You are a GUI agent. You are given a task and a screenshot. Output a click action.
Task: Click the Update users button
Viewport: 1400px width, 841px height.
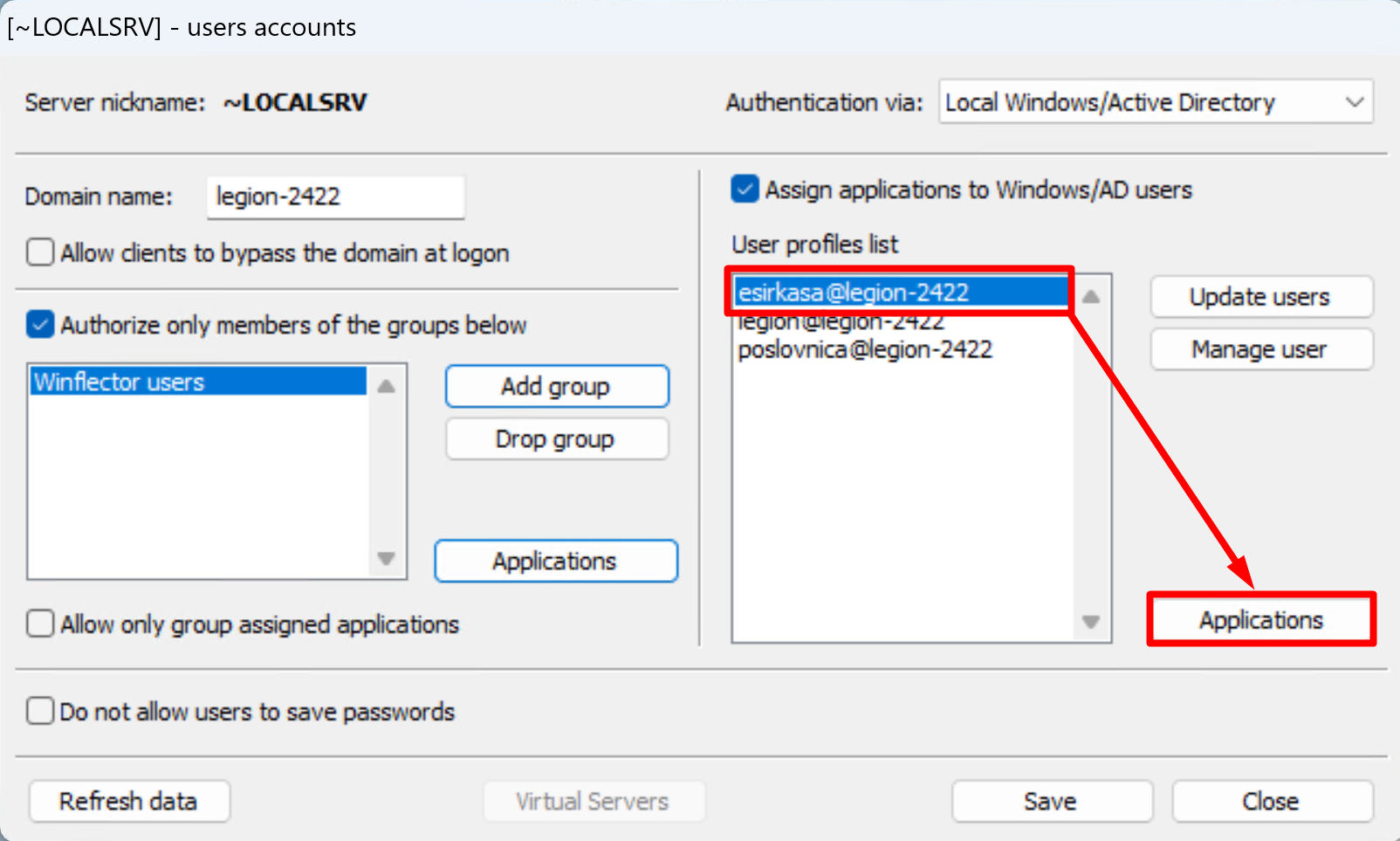coord(1260,297)
